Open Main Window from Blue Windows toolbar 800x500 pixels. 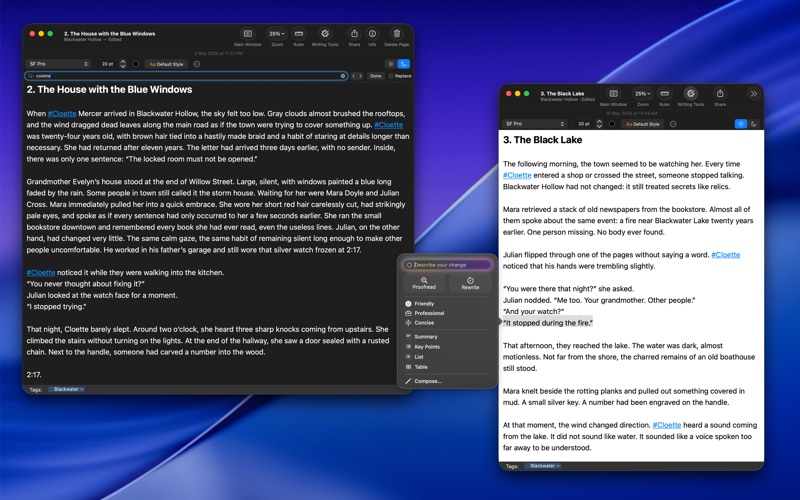(247, 34)
